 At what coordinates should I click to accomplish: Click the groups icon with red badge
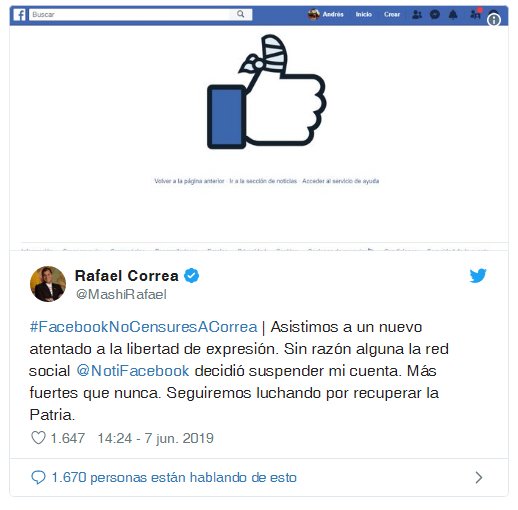[475, 14]
